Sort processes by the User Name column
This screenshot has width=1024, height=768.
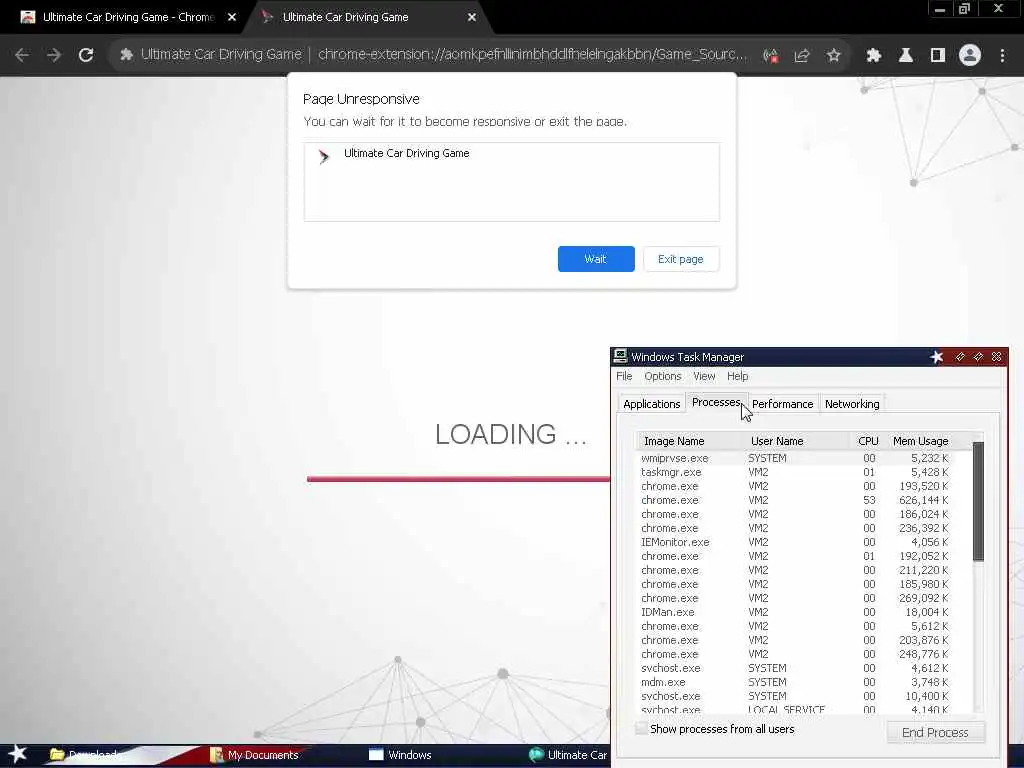pyautogui.click(x=797, y=441)
